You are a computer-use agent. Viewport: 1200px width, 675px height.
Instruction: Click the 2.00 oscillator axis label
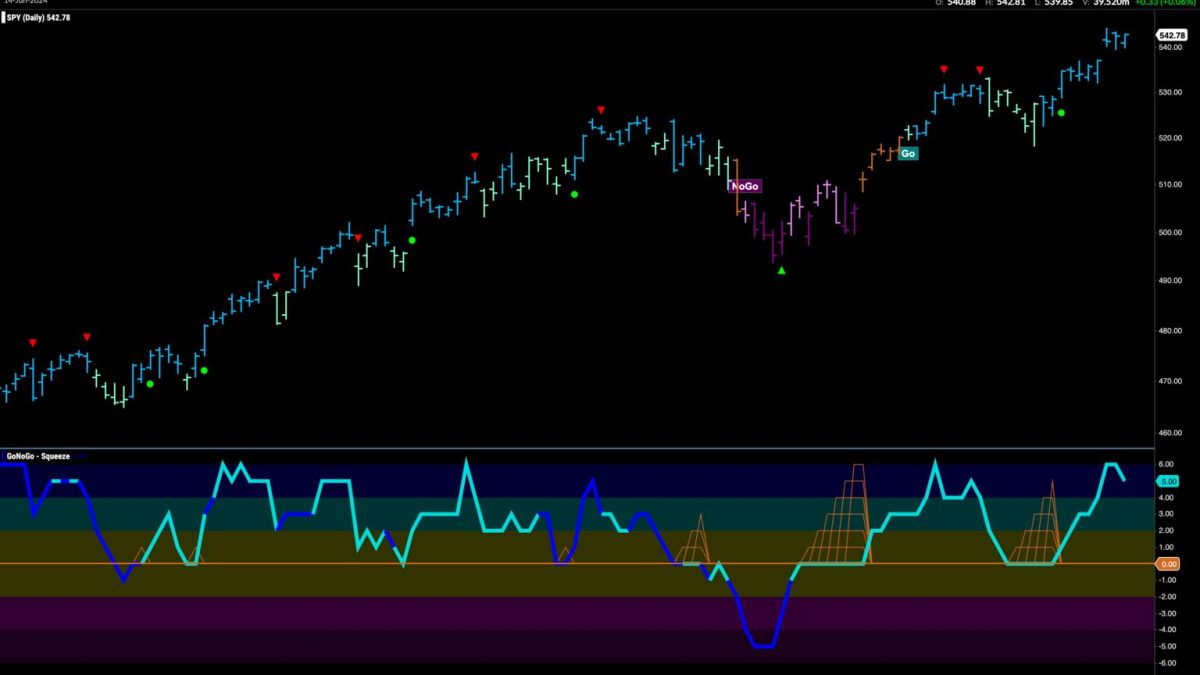pos(1165,530)
